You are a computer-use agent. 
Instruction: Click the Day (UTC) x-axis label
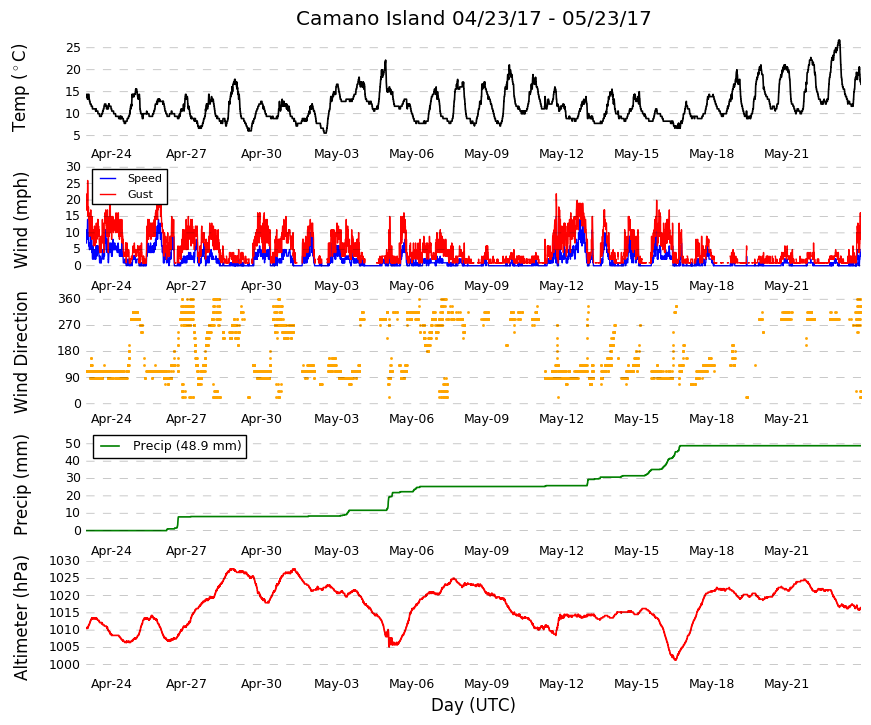tap(473, 705)
